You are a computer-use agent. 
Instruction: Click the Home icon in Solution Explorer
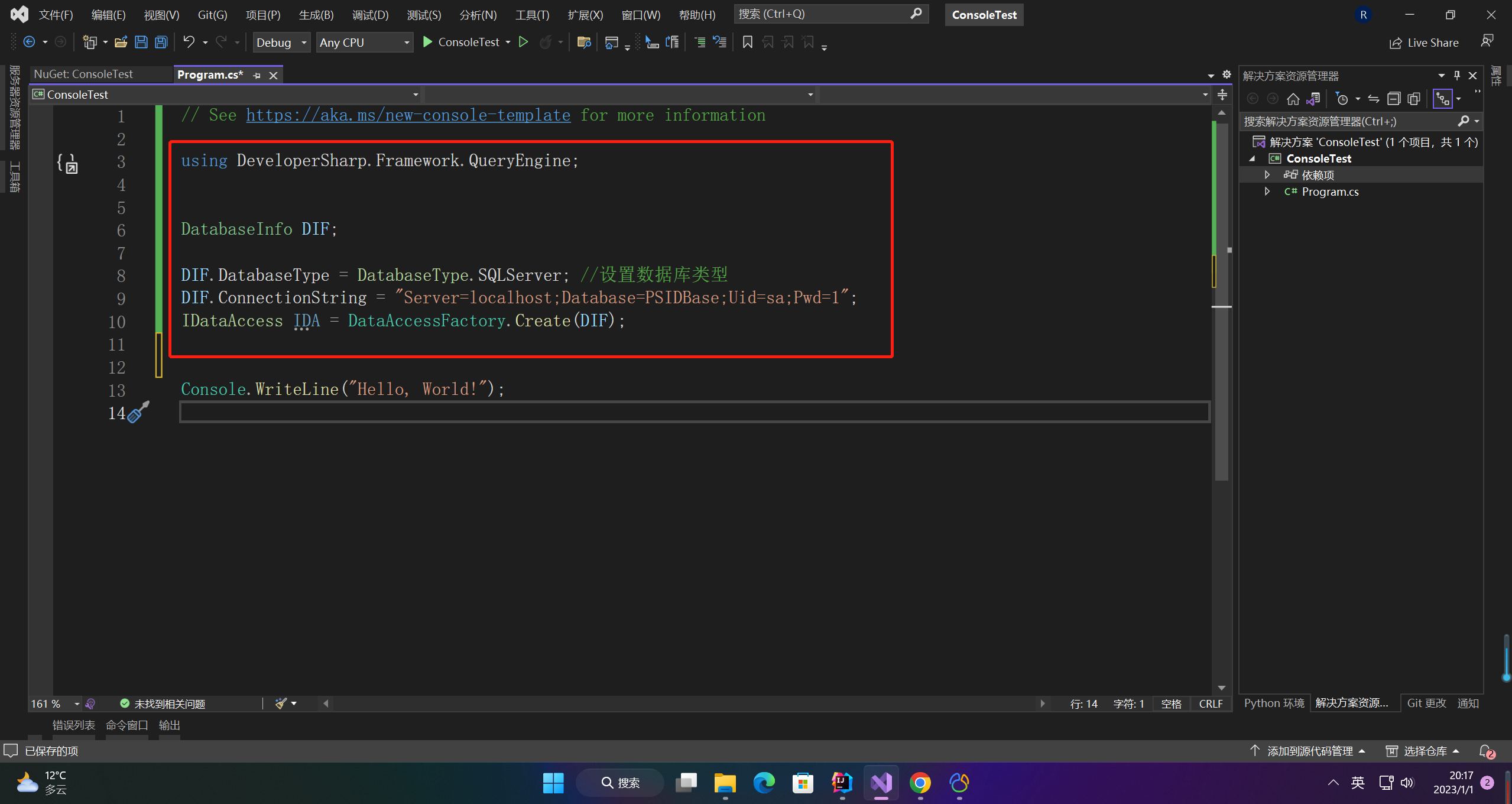pyautogui.click(x=1293, y=99)
